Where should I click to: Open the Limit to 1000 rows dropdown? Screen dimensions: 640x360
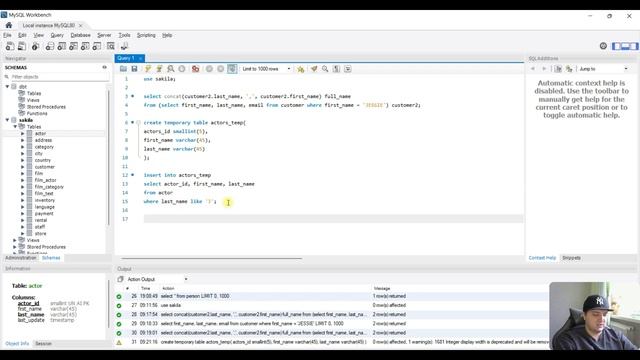(266, 69)
